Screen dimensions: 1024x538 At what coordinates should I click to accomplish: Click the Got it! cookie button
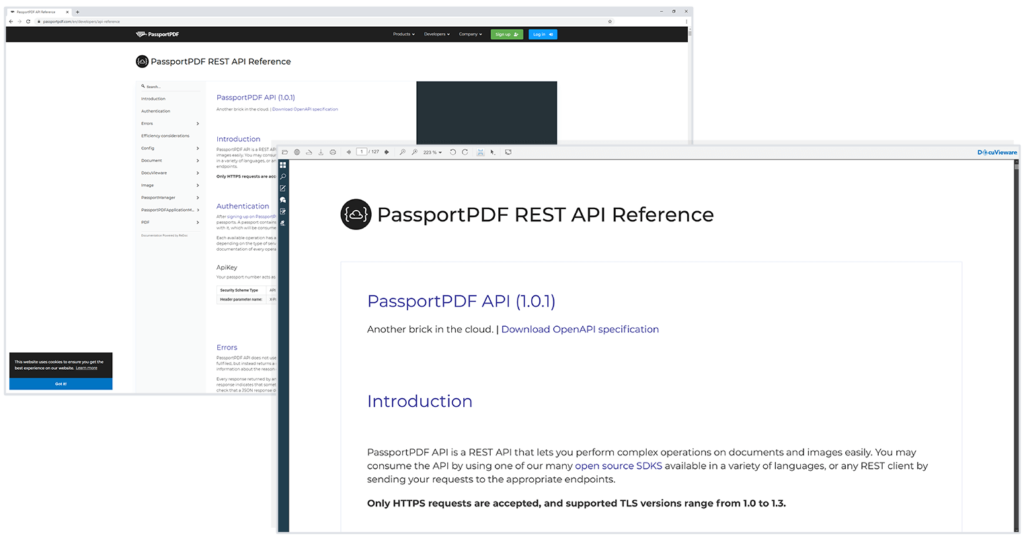[x=61, y=384]
